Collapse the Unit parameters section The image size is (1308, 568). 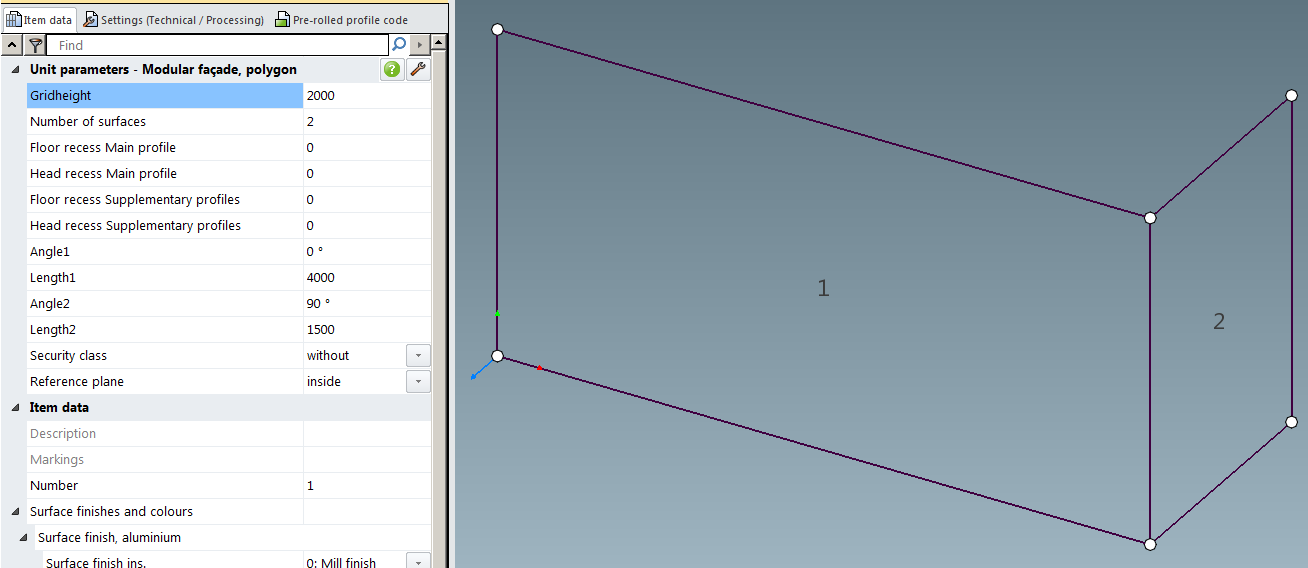pos(15,70)
